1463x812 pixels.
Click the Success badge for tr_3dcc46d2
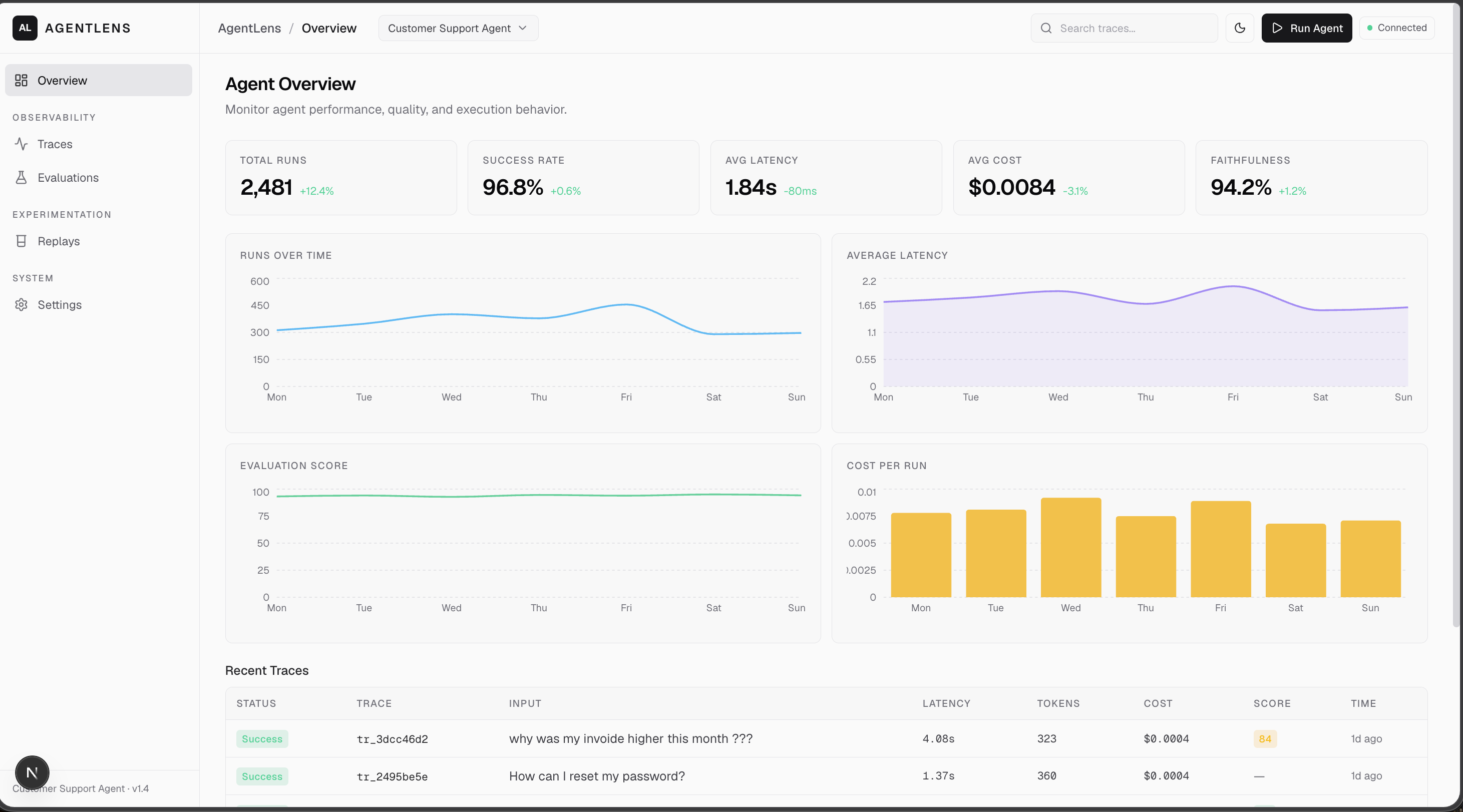[x=262, y=739]
